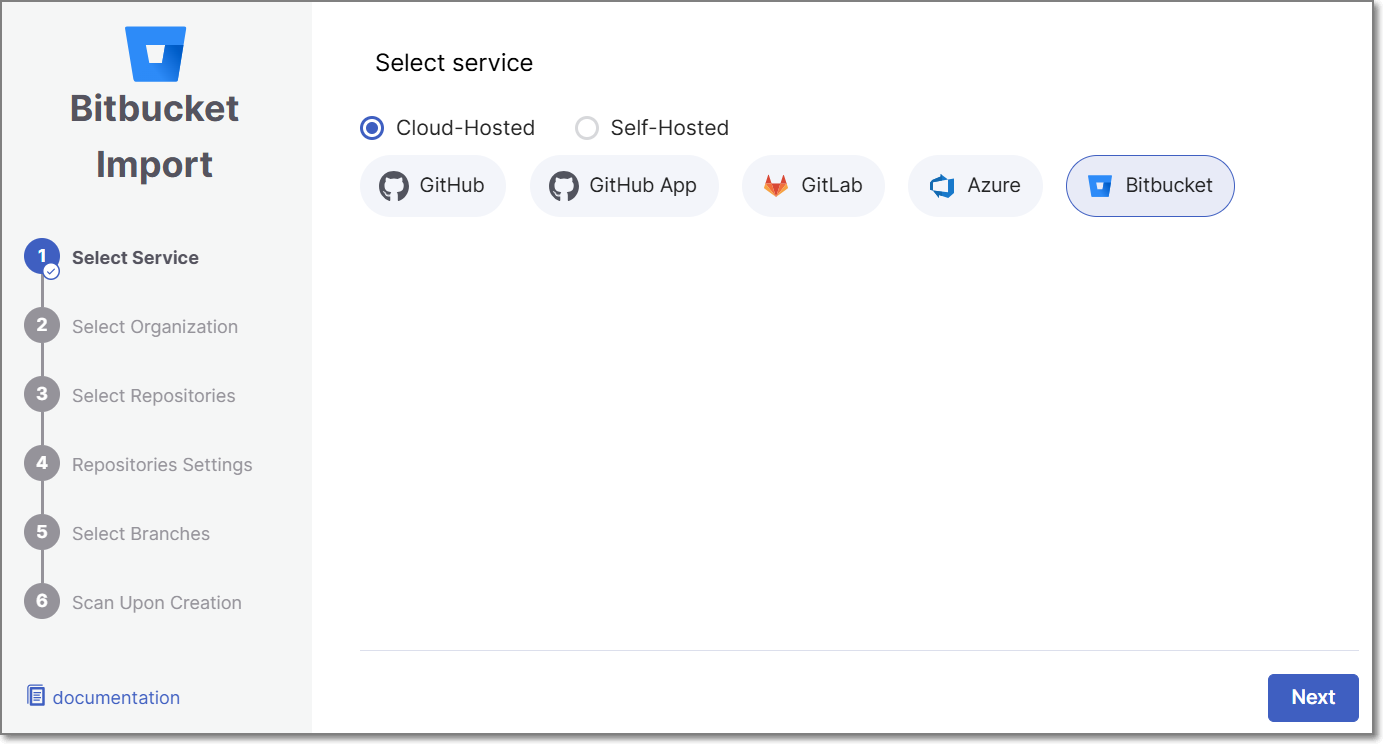This screenshot has height=744, width=1383.
Task: Click the GitHub App octocat icon
Action: click(x=563, y=186)
